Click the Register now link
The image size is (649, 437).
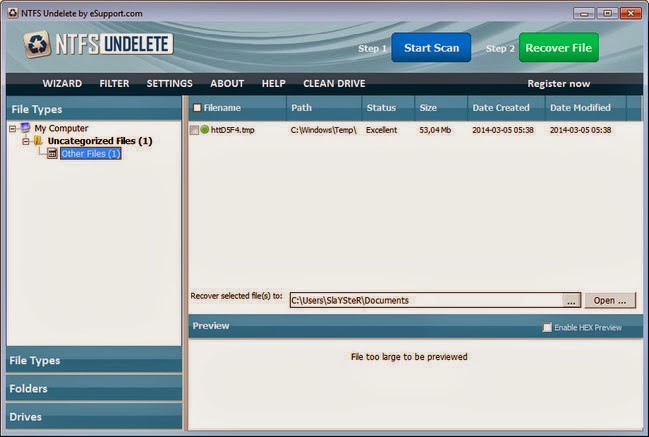tap(558, 84)
